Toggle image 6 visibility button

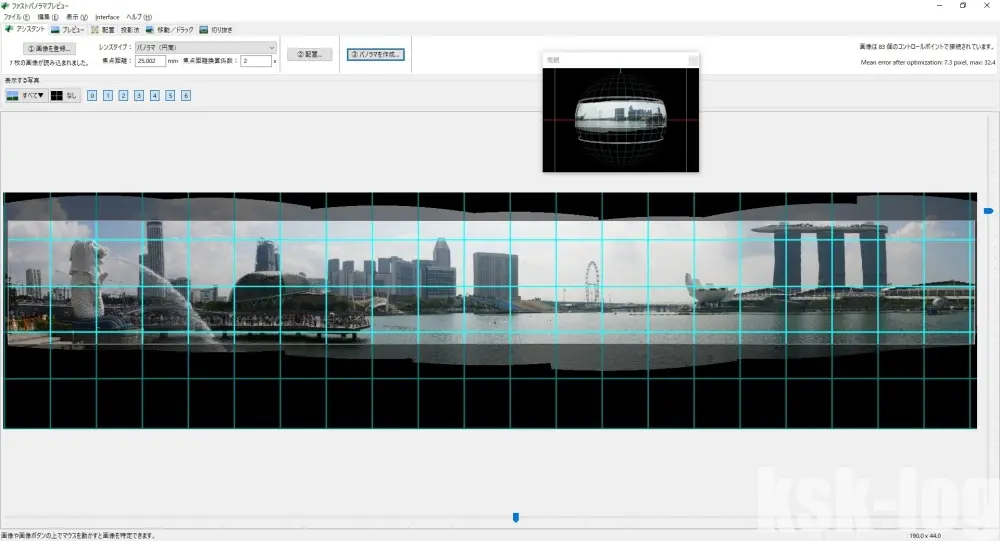coord(186,96)
